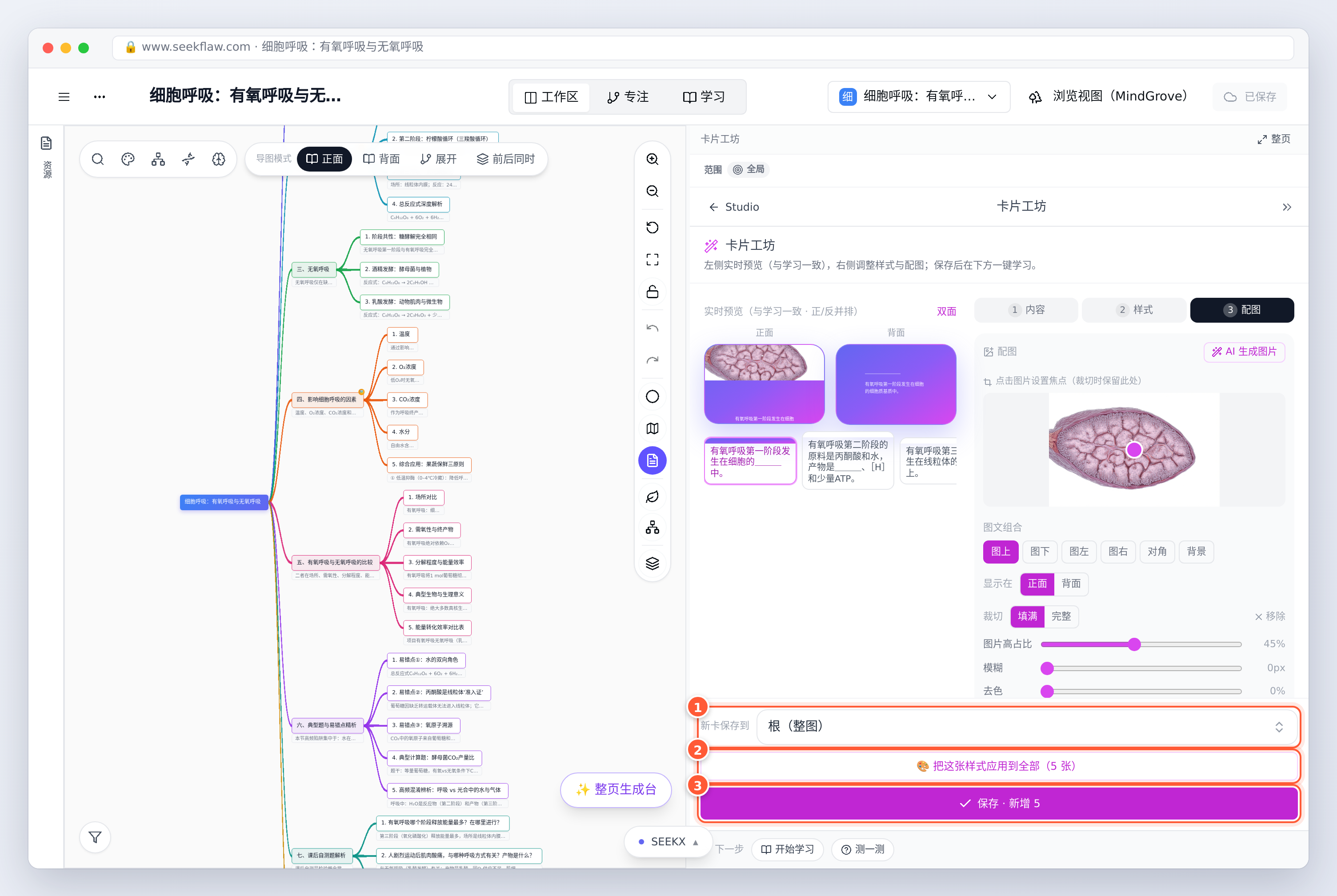Switch map mode to 背面
The width and height of the screenshot is (1337, 896).
(x=382, y=159)
